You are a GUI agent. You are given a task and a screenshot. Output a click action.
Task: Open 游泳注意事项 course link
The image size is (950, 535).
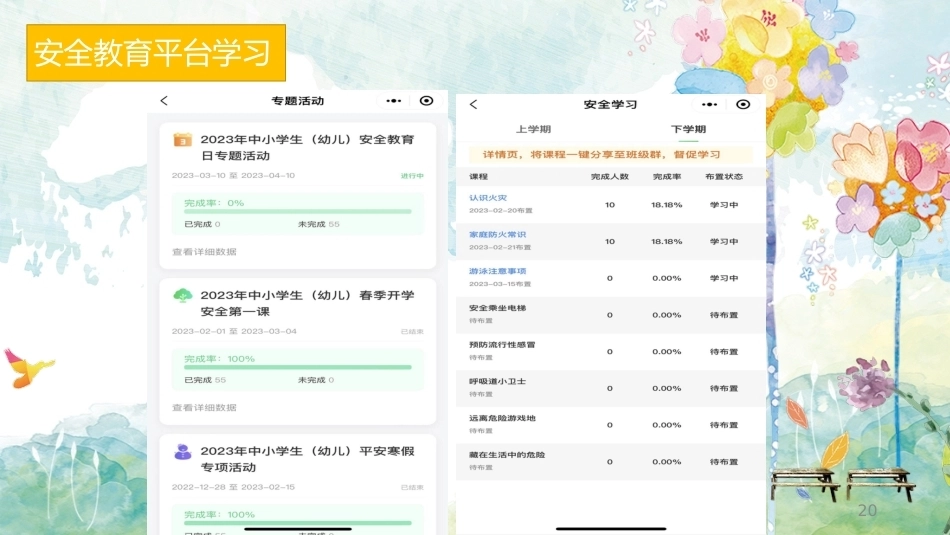[x=497, y=271]
